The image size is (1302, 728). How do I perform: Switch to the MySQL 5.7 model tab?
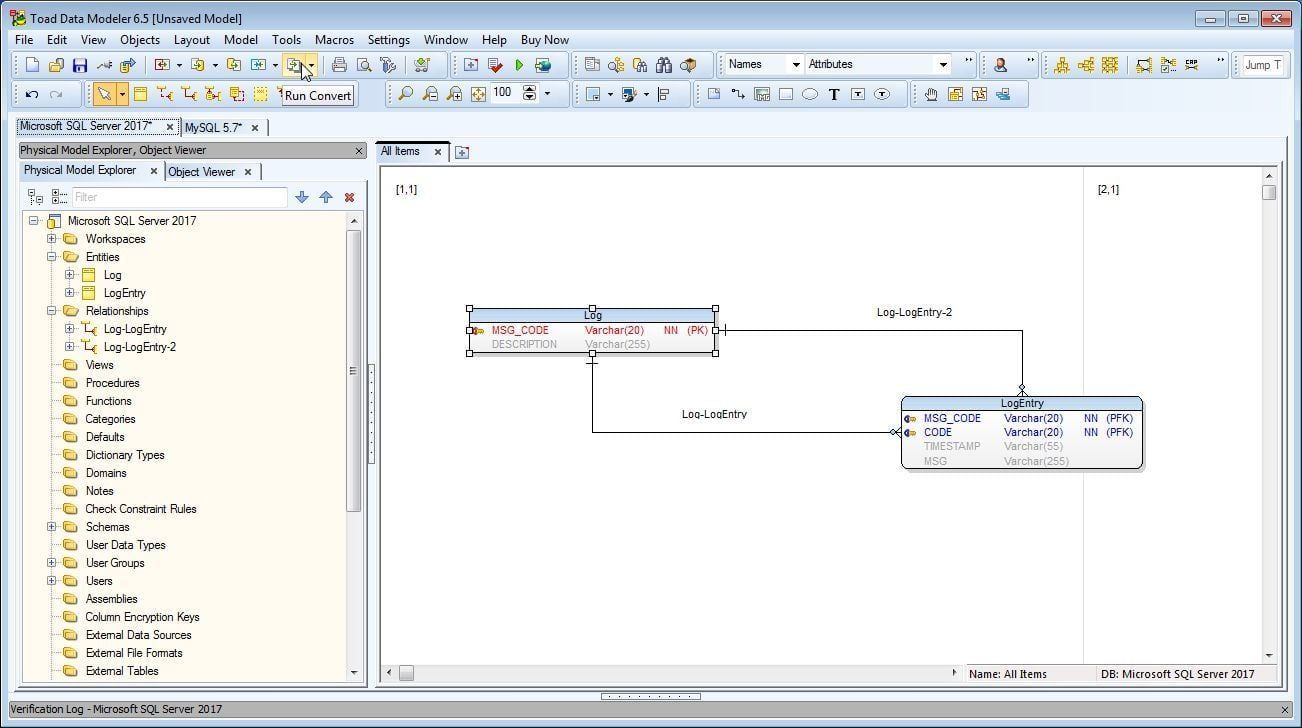tap(213, 128)
